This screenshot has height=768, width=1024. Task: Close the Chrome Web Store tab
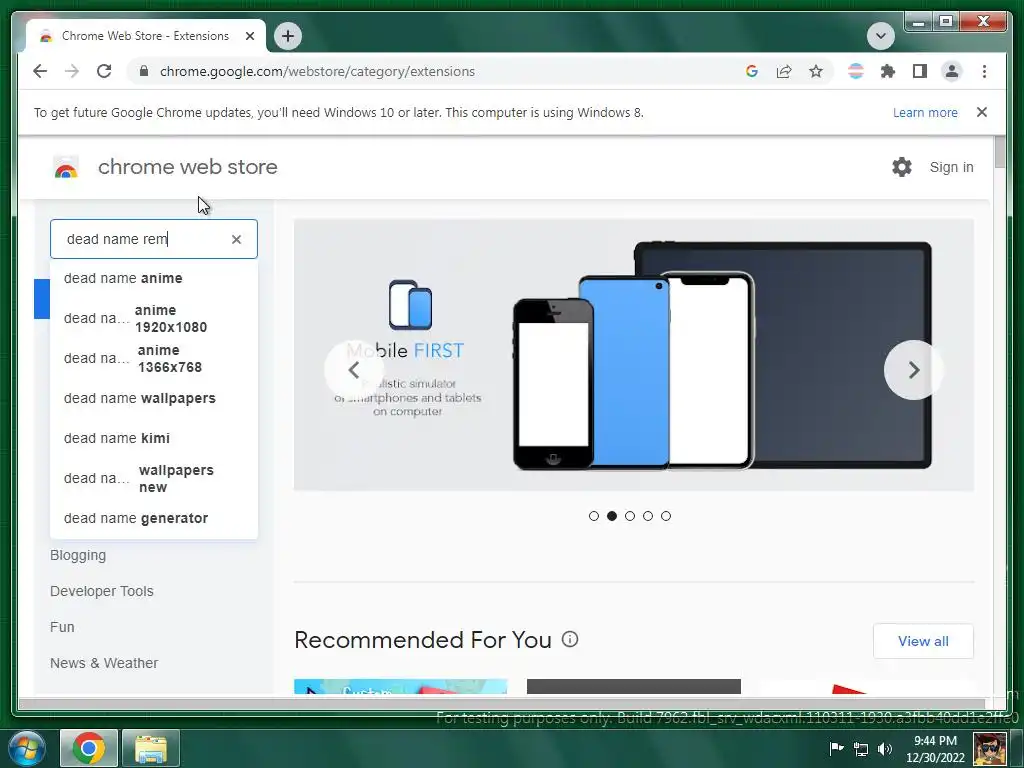(249, 36)
